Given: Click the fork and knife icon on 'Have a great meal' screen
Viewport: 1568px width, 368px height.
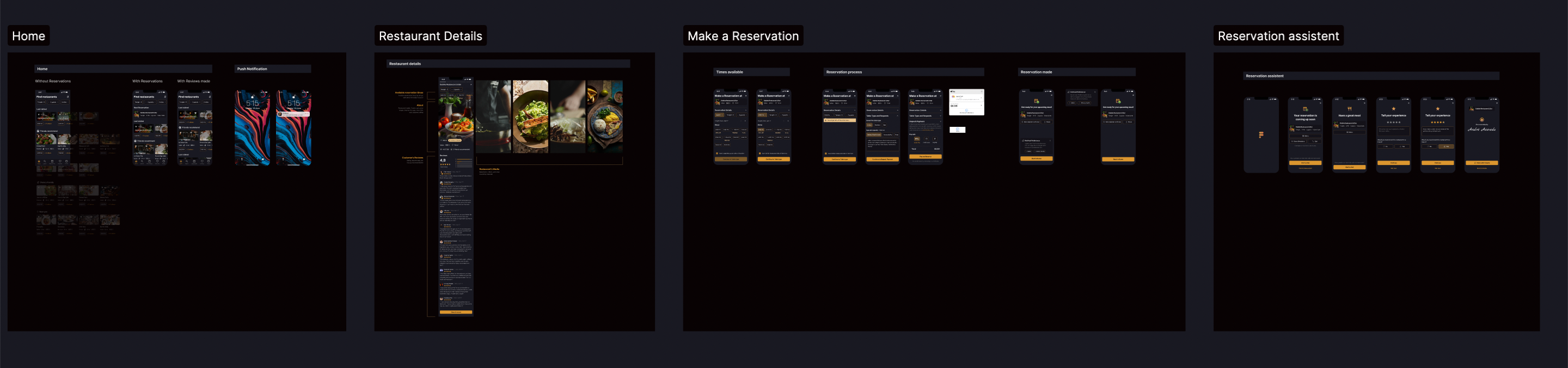Looking at the screenshot, I should pos(1349,109).
